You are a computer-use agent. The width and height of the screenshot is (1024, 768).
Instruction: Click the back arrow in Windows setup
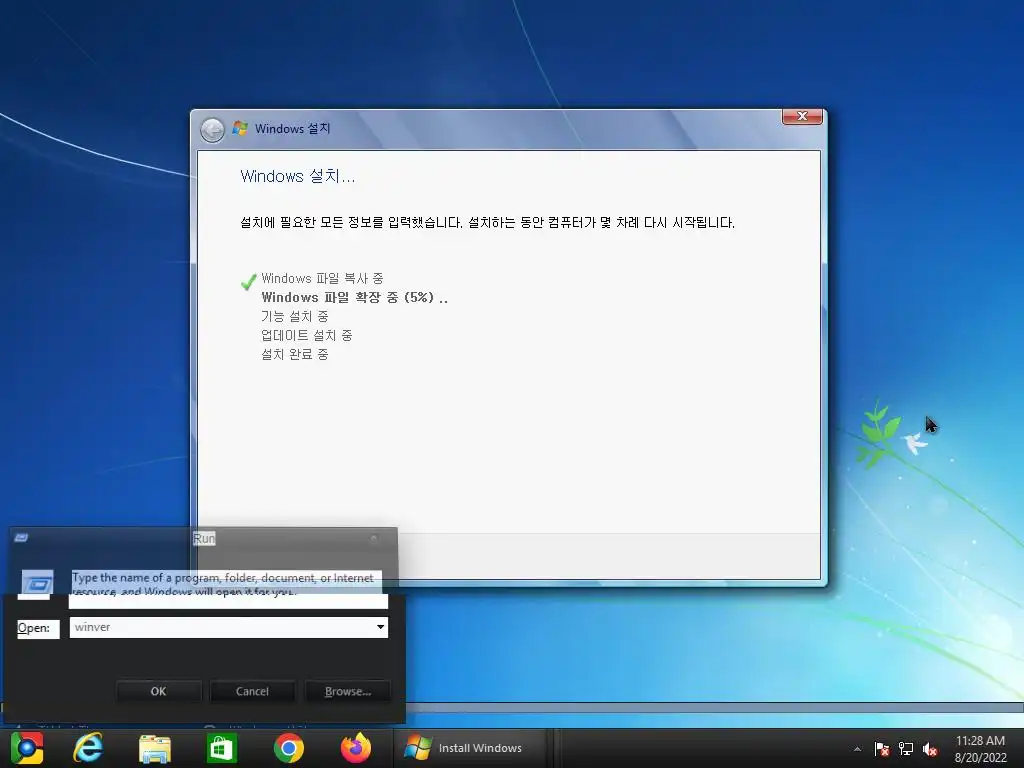(x=212, y=130)
